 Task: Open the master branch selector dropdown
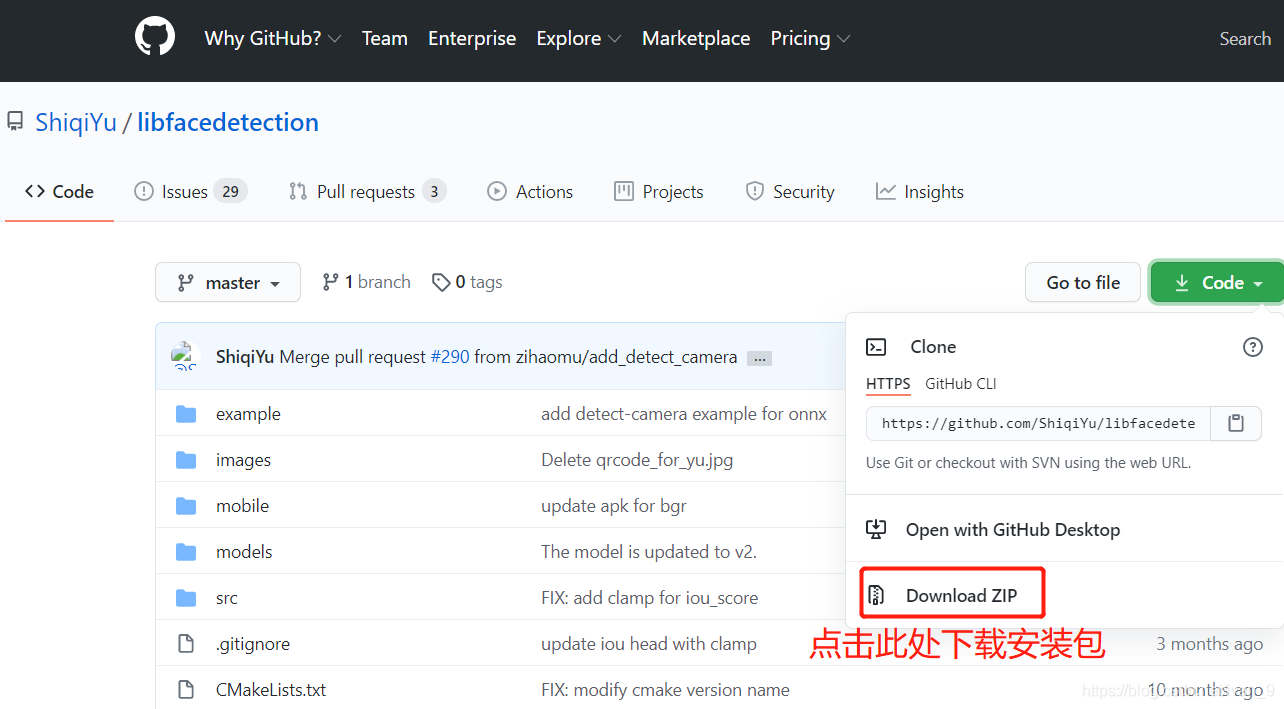228,283
